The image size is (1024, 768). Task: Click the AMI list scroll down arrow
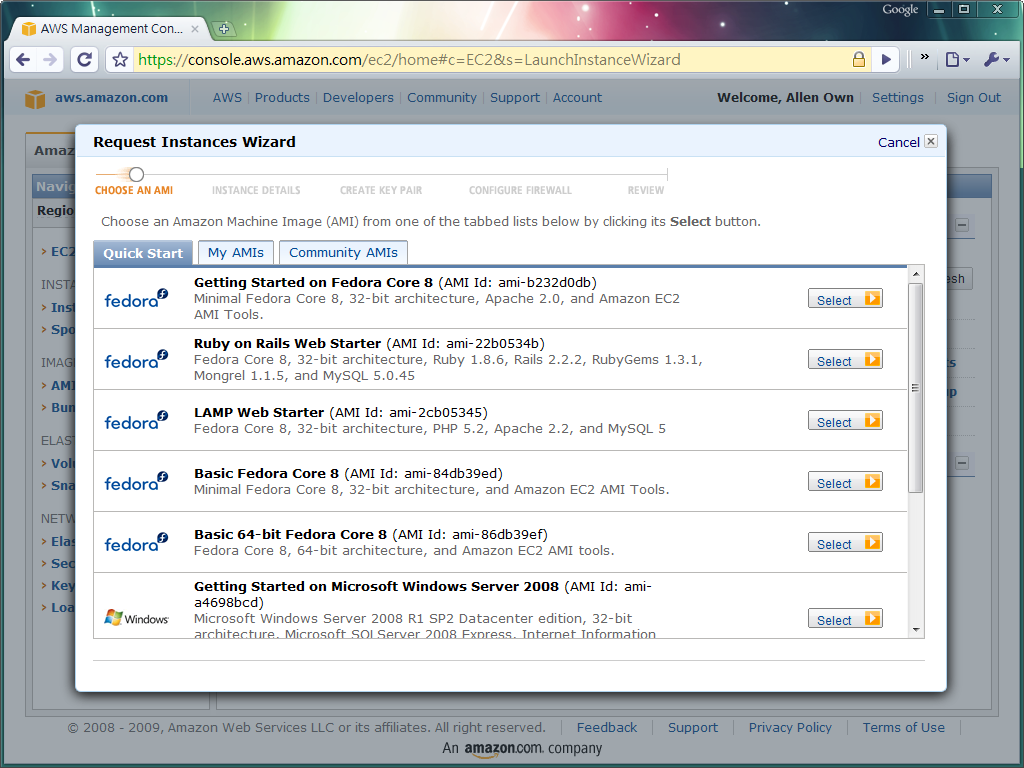pyautogui.click(x=916, y=630)
